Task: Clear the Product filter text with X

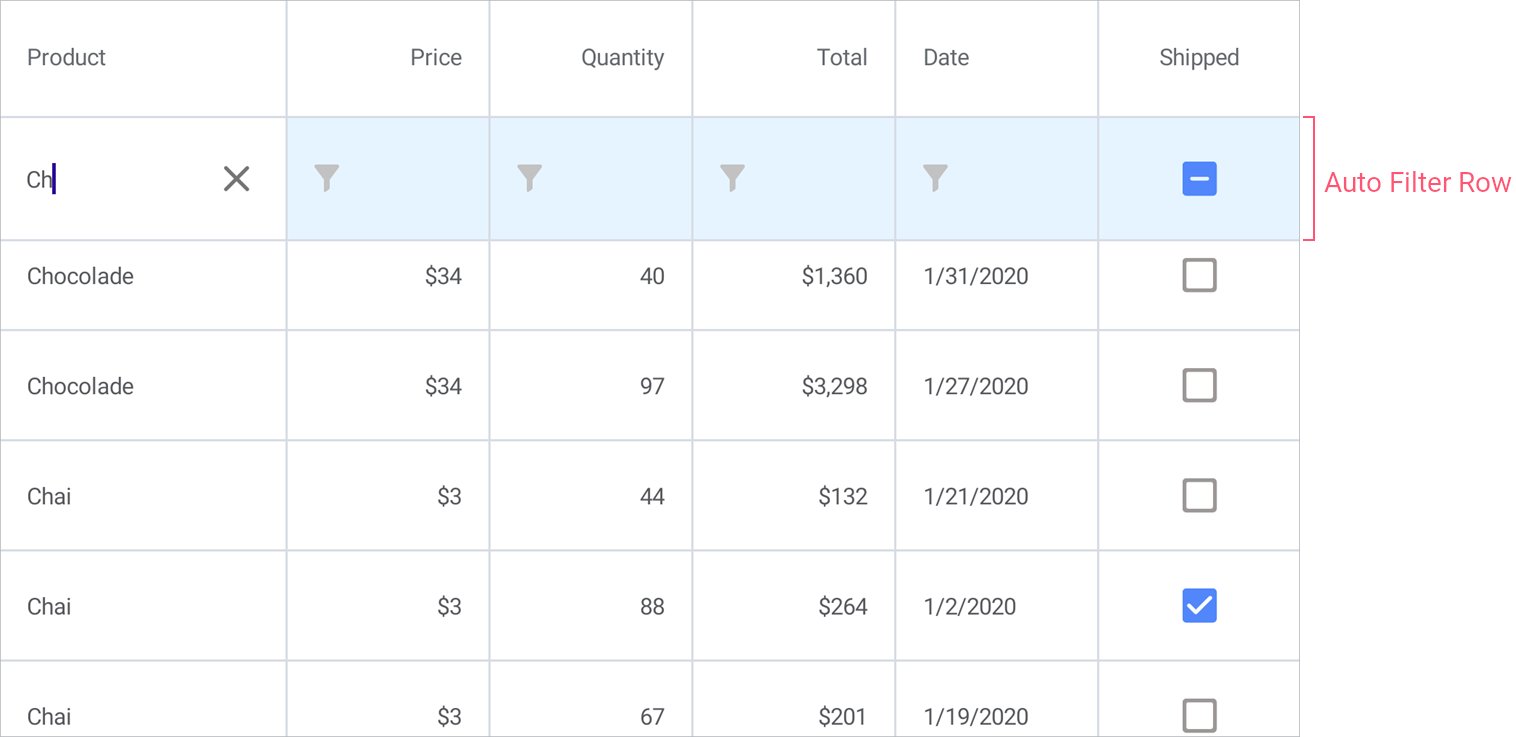Action: [237, 179]
